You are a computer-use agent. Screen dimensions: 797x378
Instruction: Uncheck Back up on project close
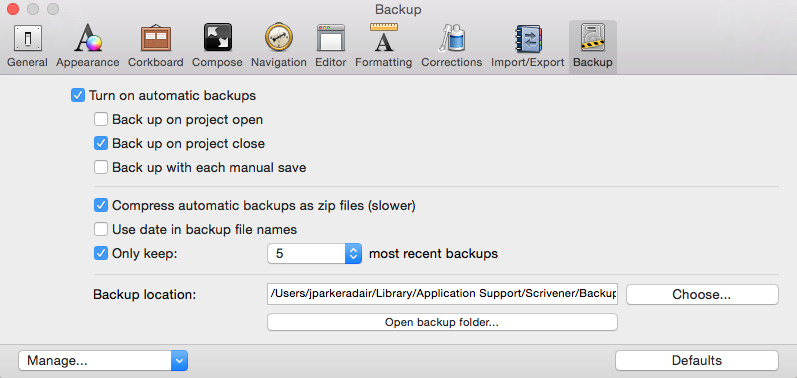pyautogui.click(x=101, y=143)
